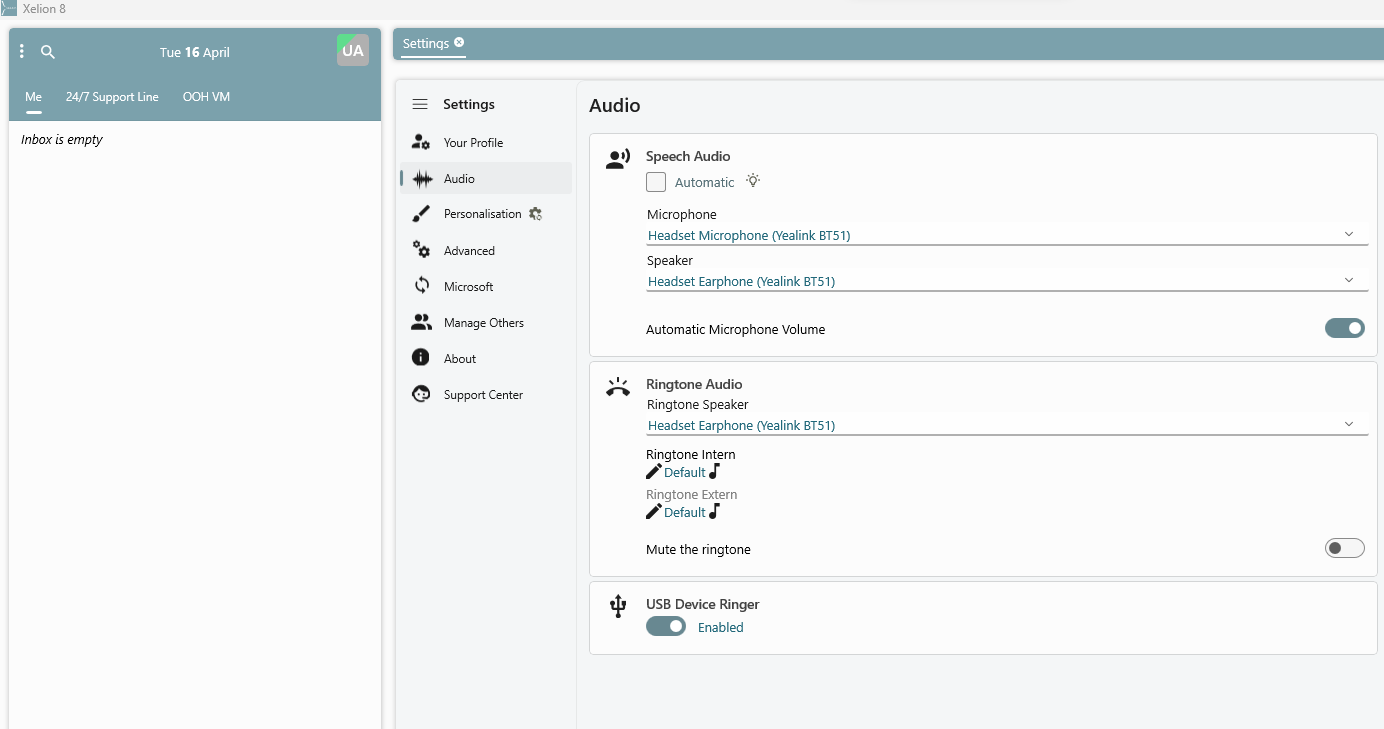The height and width of the screenshot is (729, 1384).
Task: Expand the Microphone device dropdown
Action: pos(1007,235)
